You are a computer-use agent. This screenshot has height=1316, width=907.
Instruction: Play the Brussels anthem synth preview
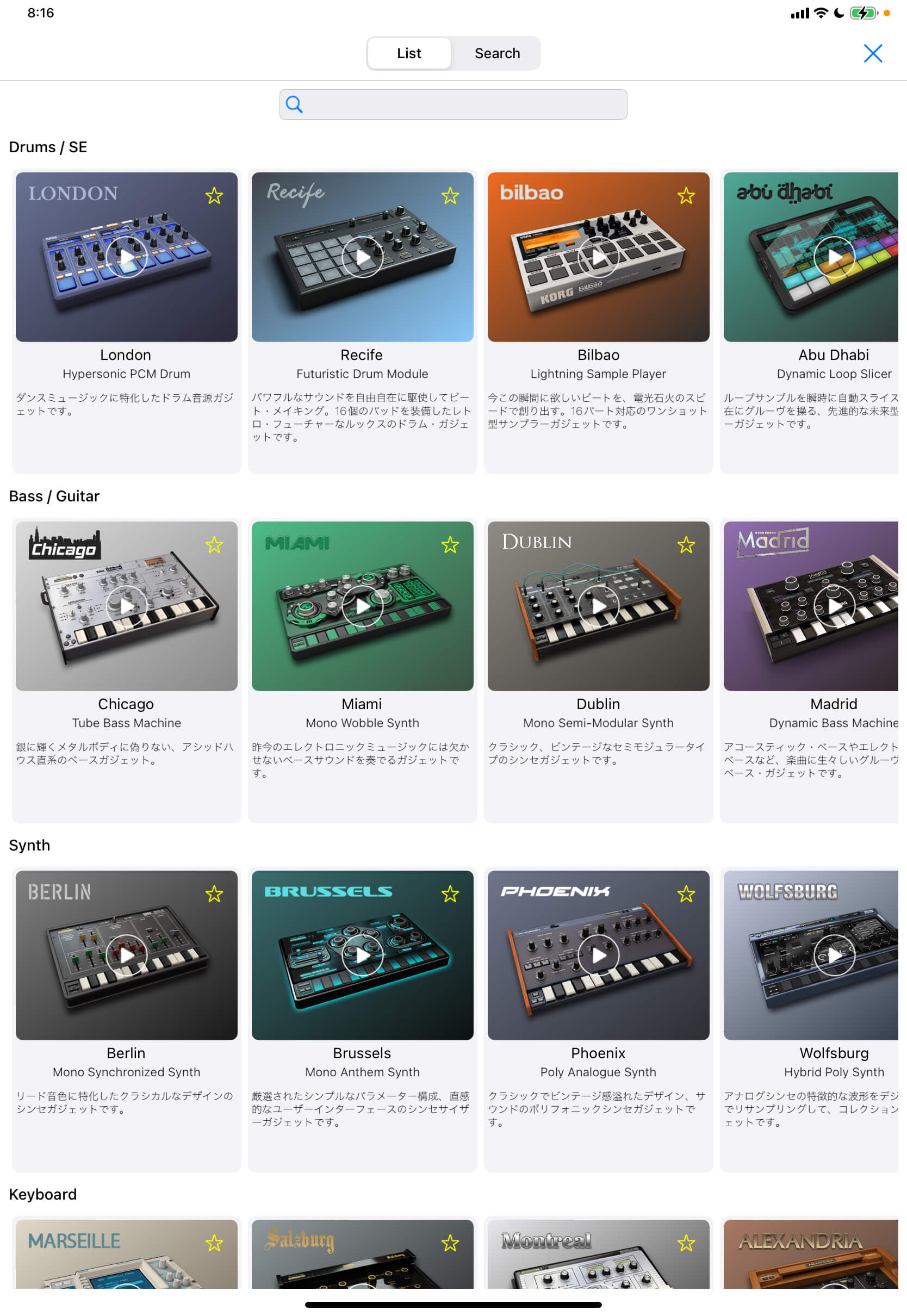point(362,955)
